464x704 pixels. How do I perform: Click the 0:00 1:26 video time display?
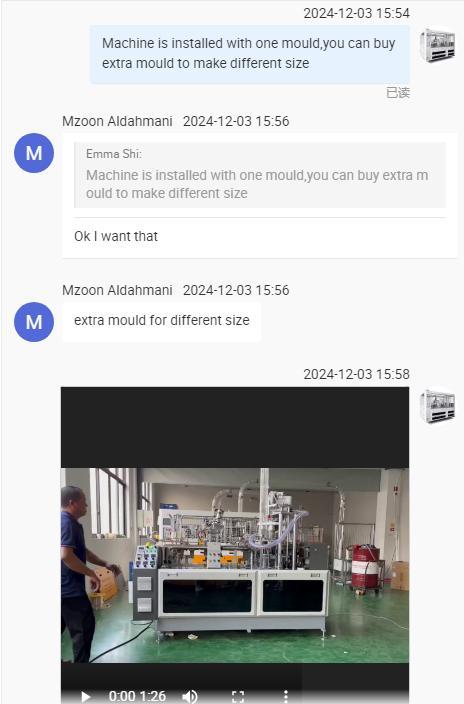pyautogui.click(x=137, y=696)
